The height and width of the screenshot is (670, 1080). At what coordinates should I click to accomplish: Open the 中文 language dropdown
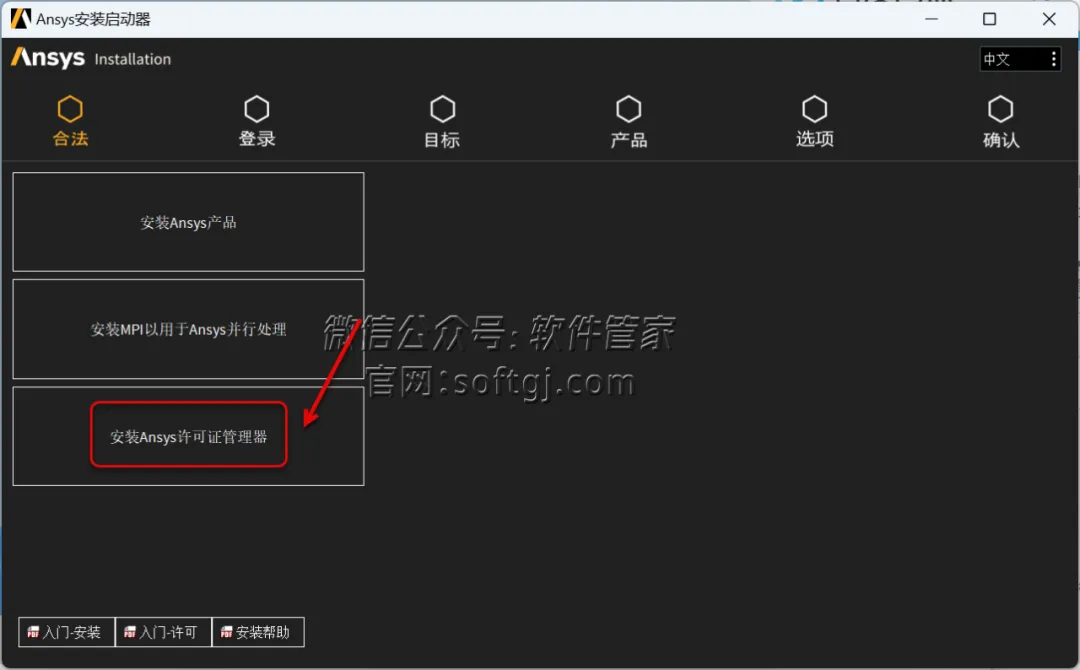coord(1020,59)
